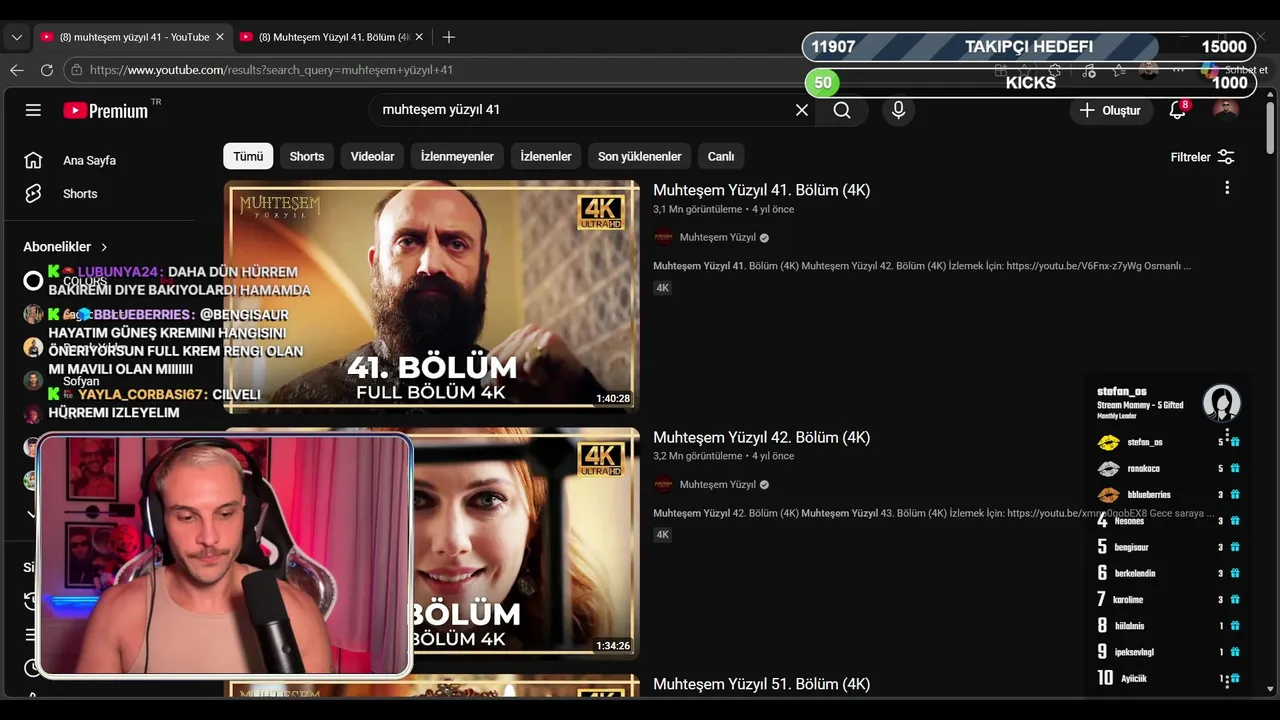Select the İzlenenler filter chip

pyautogui.click(x=546, y=157)
